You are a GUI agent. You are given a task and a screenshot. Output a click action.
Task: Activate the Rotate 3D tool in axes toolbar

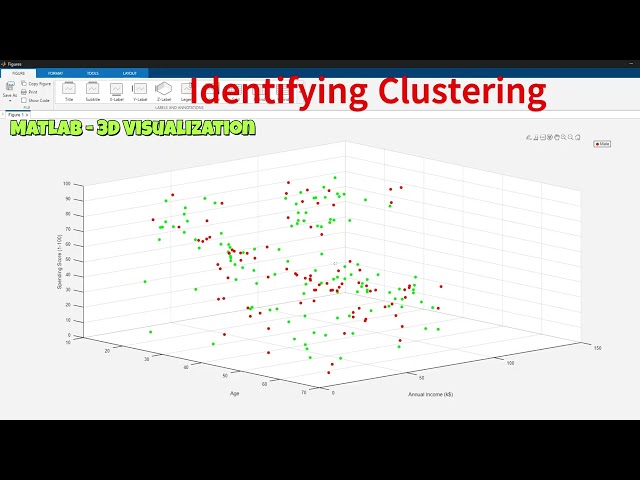pos(550,138)
